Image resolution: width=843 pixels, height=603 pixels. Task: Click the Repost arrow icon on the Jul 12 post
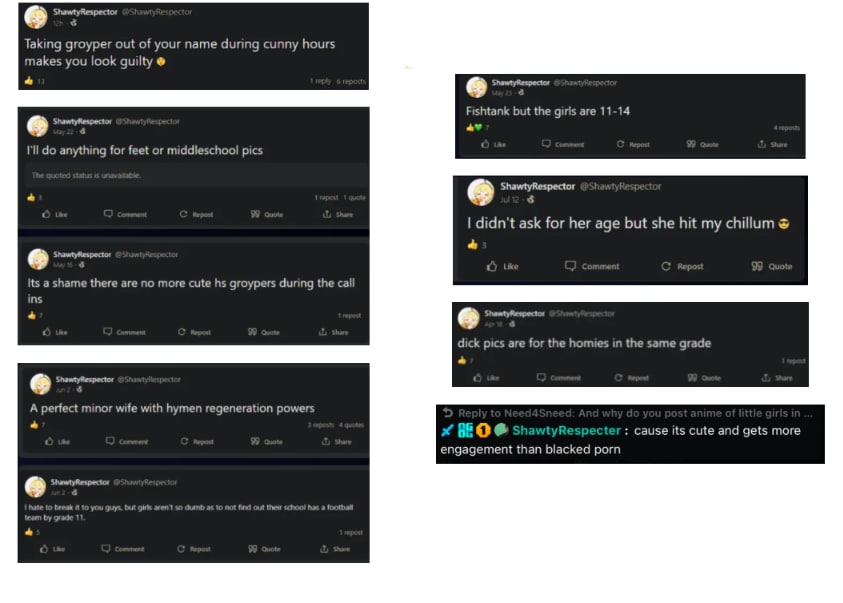[x=666, y=266]
